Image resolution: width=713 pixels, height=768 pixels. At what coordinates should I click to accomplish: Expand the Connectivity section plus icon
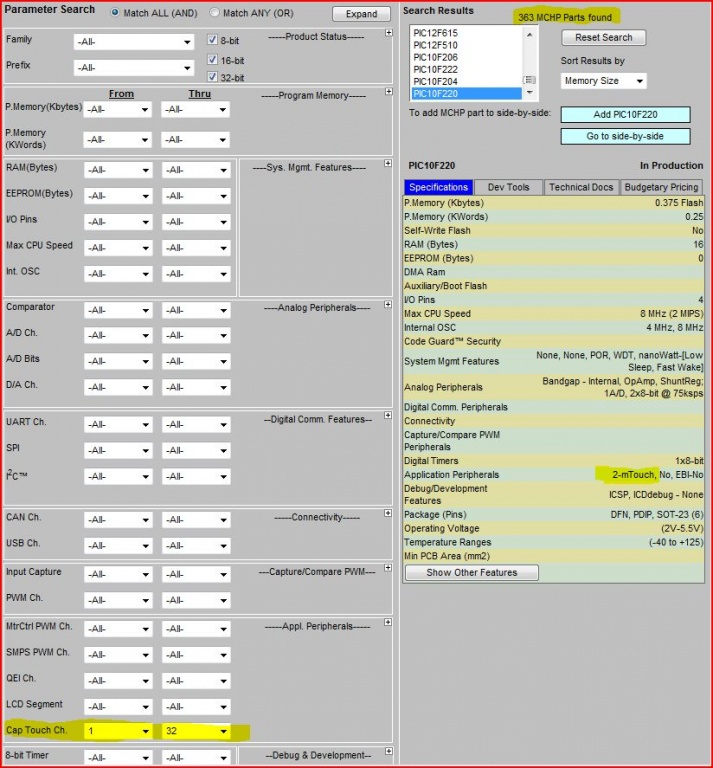[388, 513]
